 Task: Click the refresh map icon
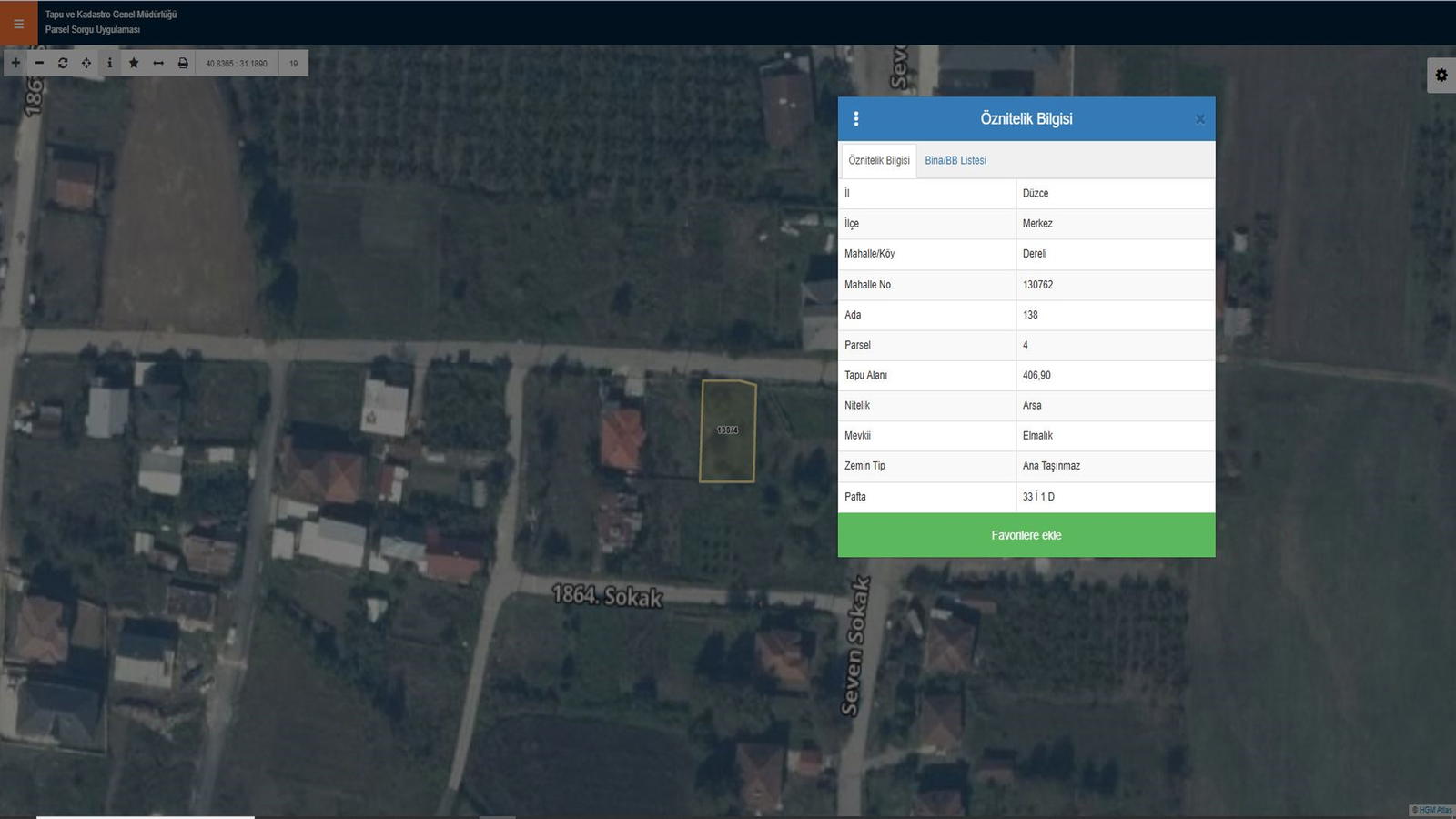pyautogui.click(x=63, y=63)
